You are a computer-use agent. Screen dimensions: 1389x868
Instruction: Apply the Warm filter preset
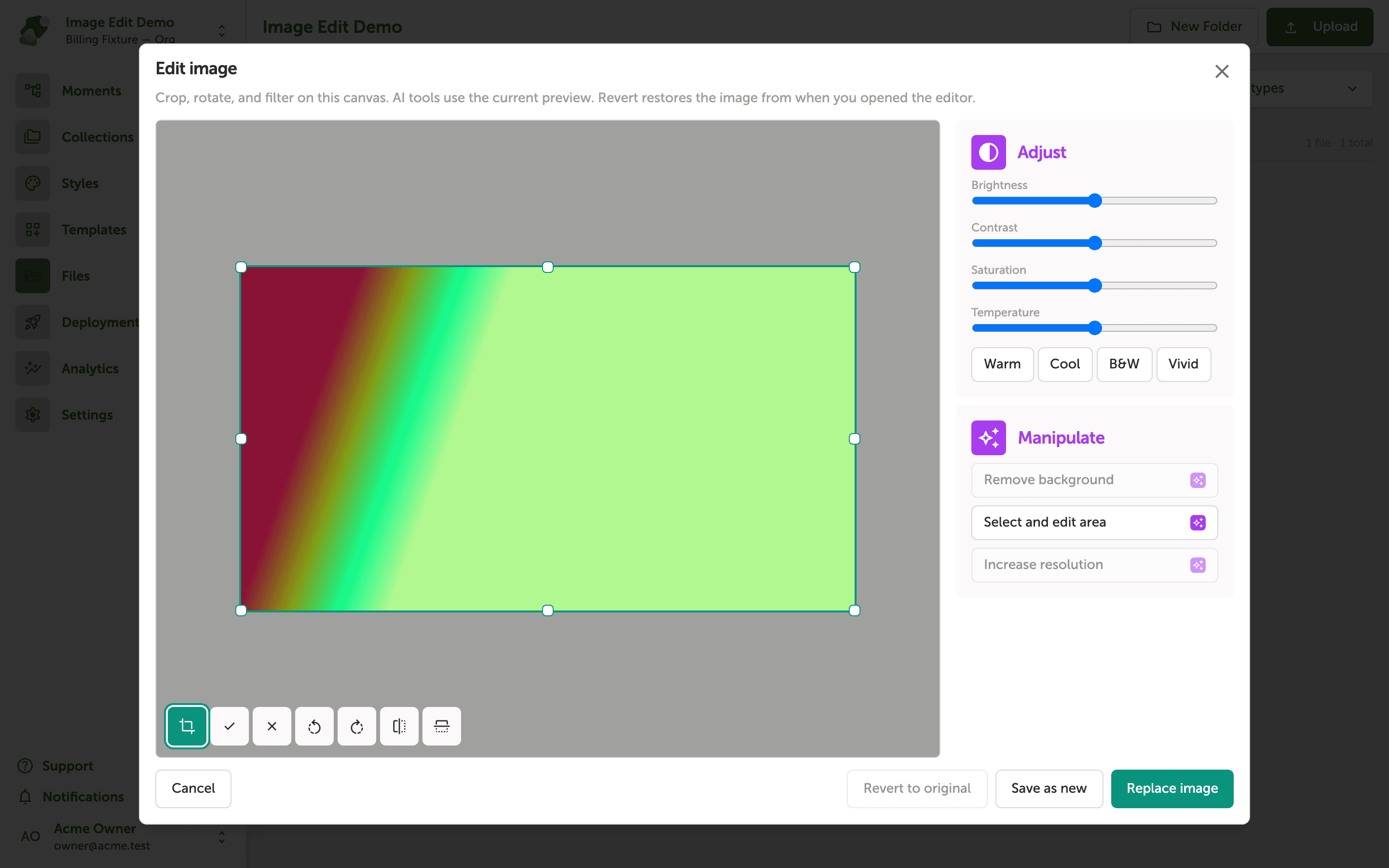1002,364
